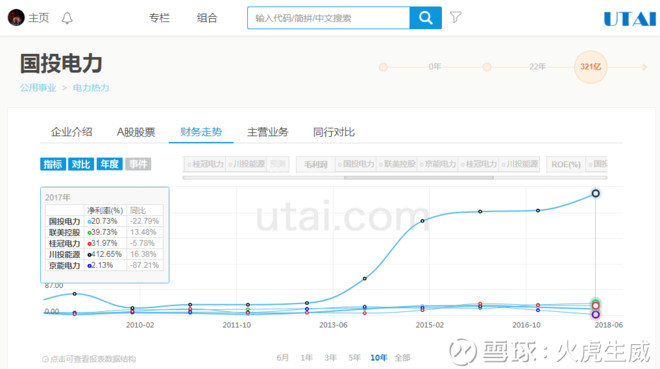Select the 6月 time range

coord(282,358)
